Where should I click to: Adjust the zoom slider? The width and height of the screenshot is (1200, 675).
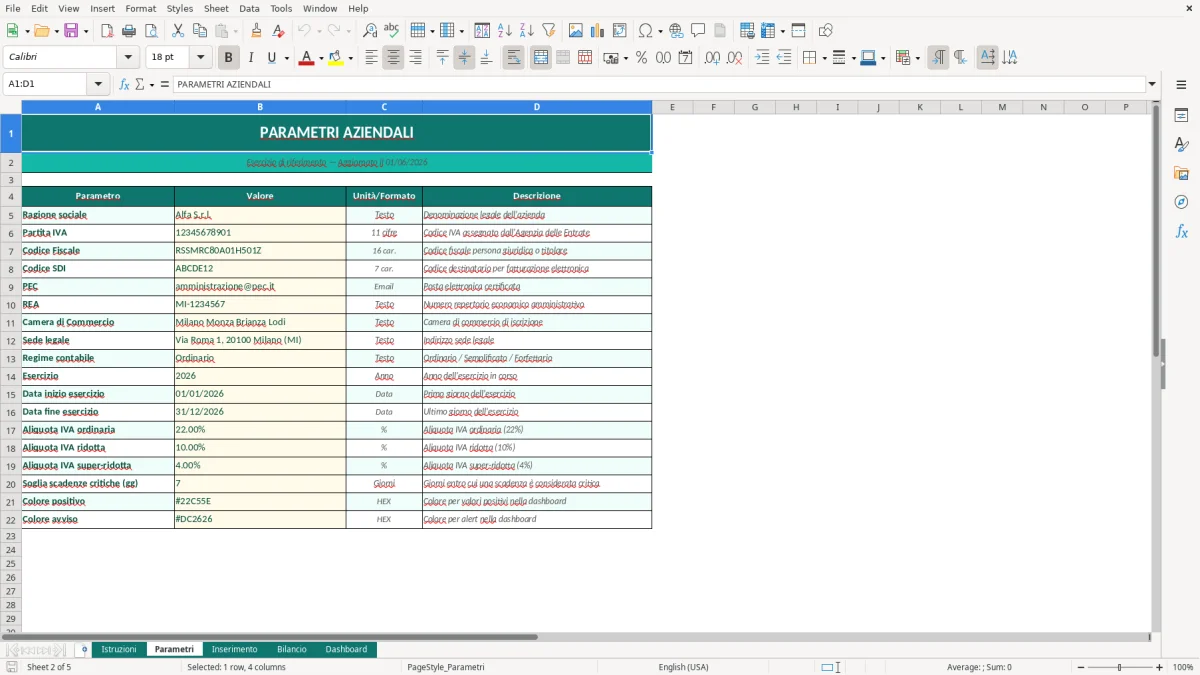(1120, 667)
